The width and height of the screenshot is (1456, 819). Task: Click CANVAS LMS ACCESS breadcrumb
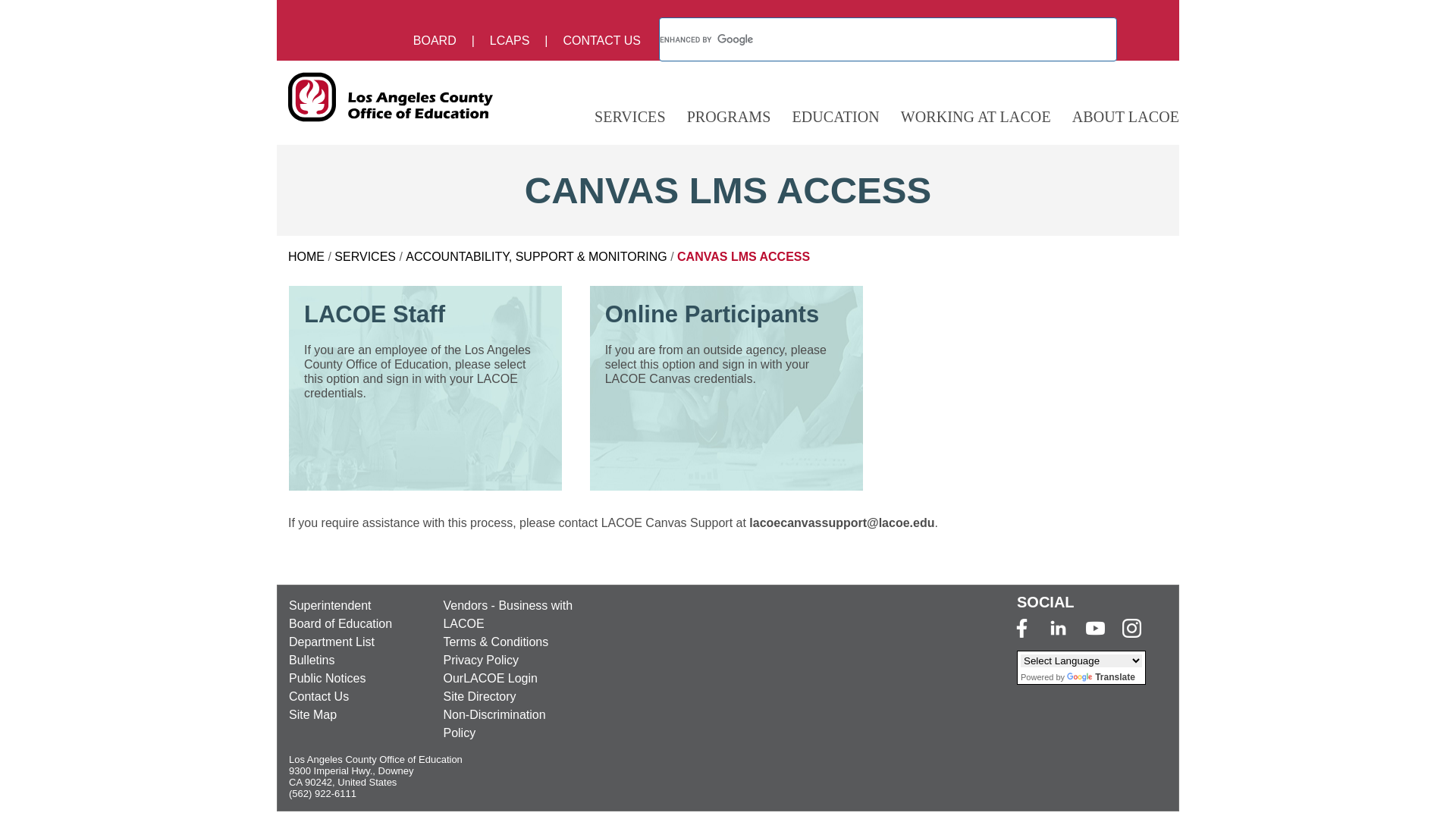(743, 256)
